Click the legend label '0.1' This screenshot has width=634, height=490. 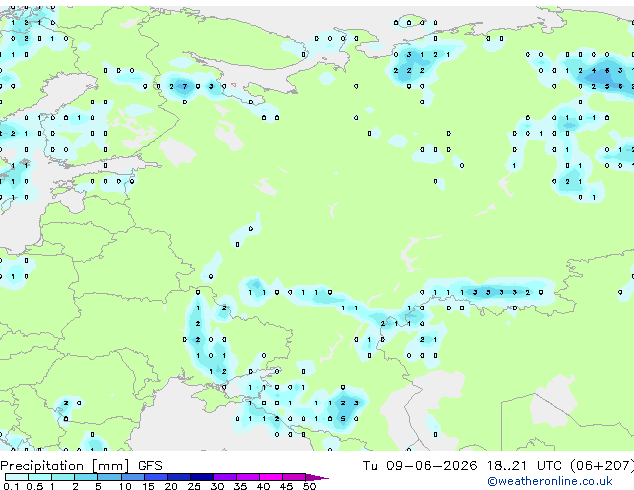coord(11,486)
